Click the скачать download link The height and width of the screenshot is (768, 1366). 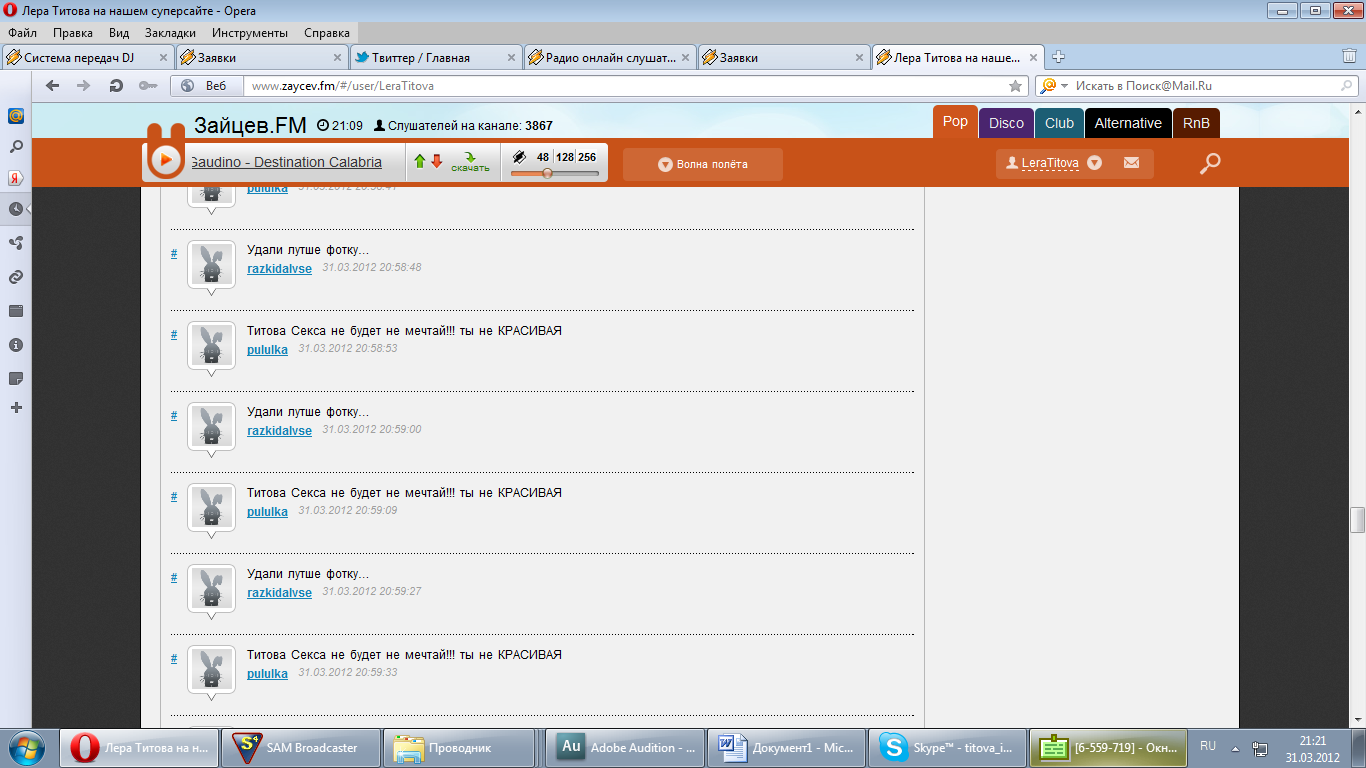470,162
